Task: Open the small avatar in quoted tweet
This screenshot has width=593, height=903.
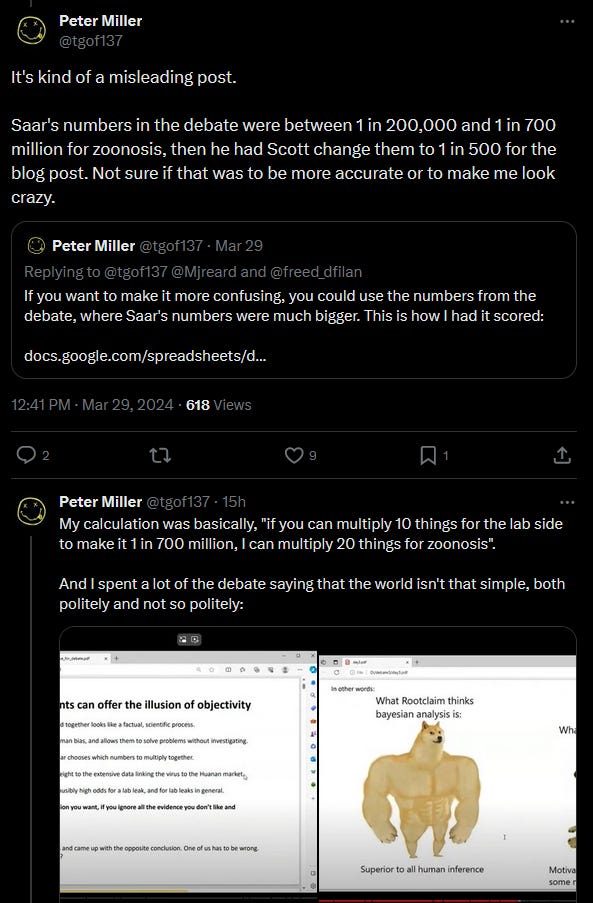Action: (36, 246)
